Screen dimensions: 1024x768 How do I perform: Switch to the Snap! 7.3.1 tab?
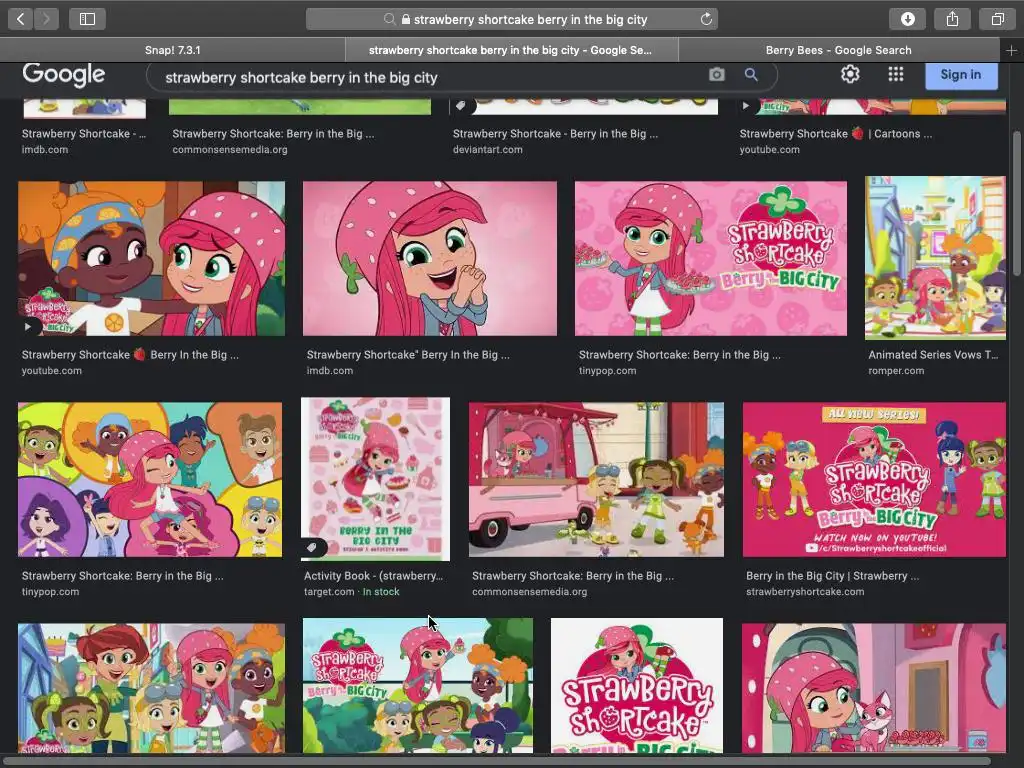172,50
